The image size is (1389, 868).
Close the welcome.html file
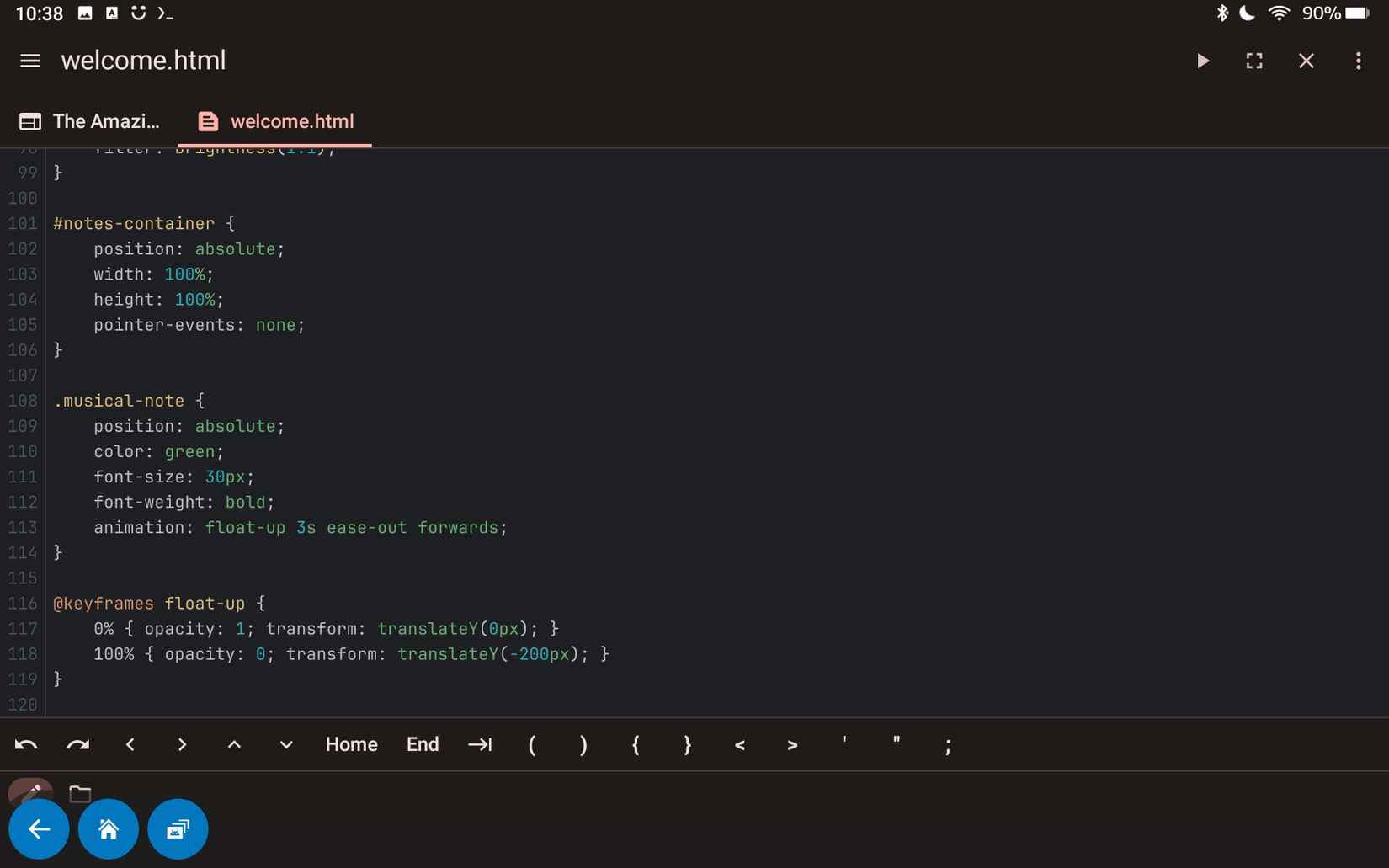pos(1307,61)
